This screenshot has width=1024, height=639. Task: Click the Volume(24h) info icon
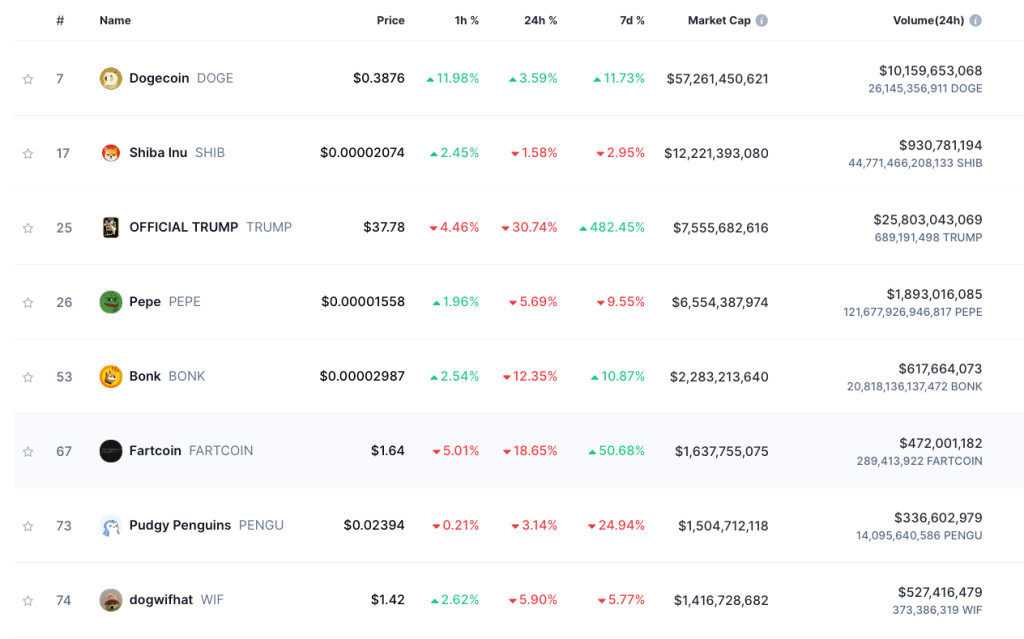975,20
